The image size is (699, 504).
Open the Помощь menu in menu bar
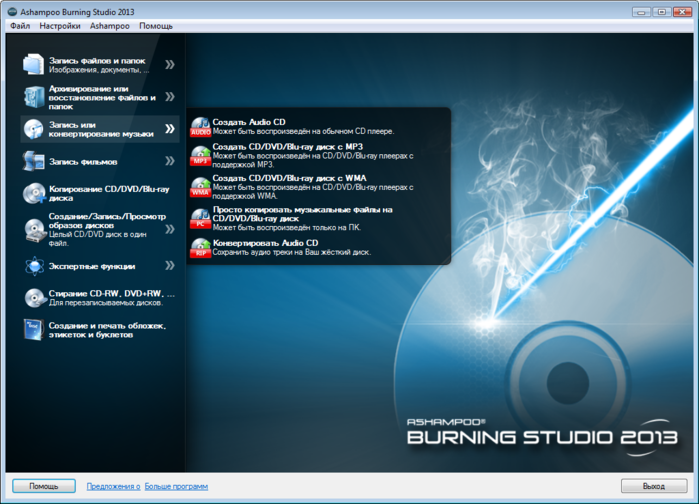(156, 26)
